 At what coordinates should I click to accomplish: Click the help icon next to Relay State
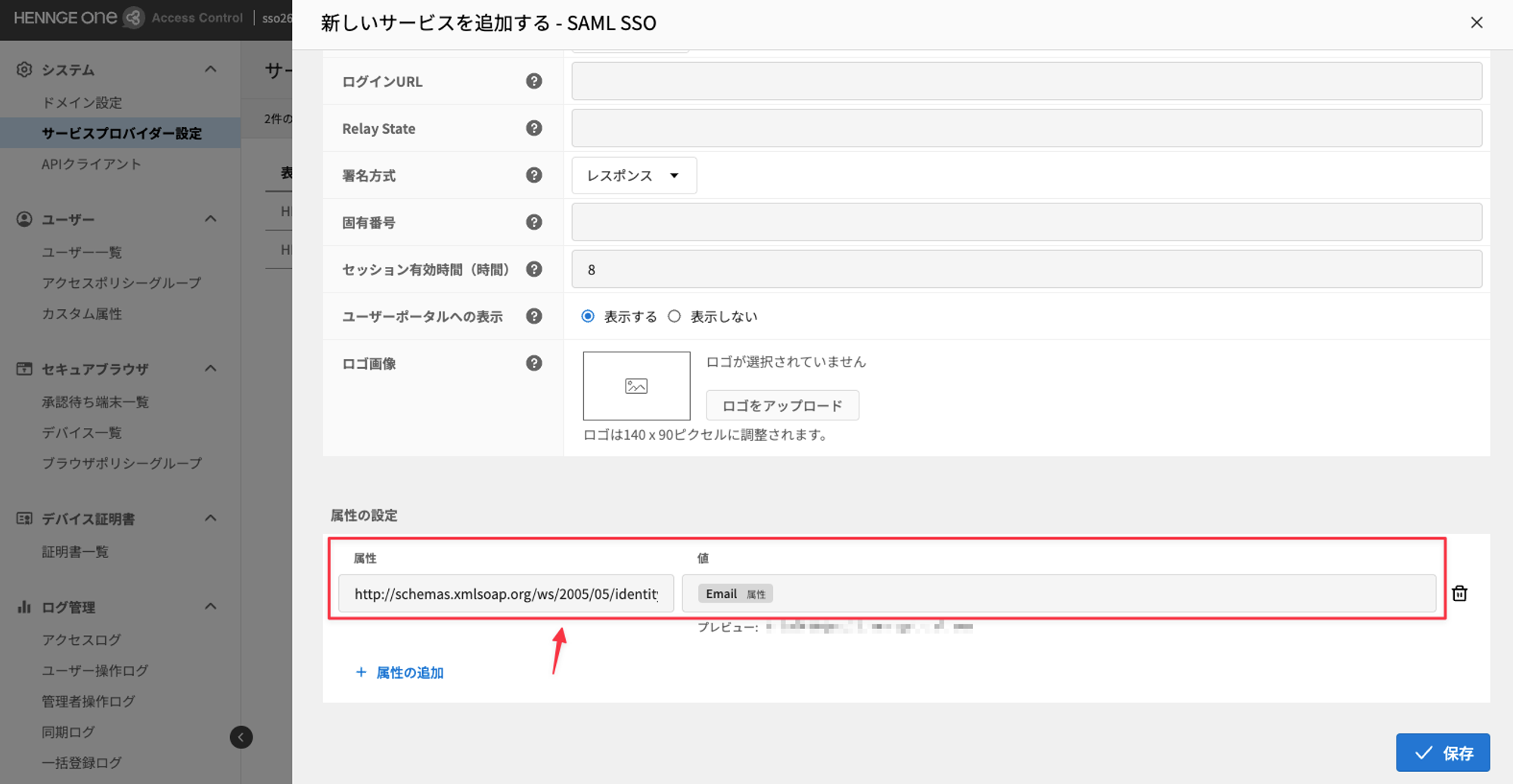click(x=534, y=128)
